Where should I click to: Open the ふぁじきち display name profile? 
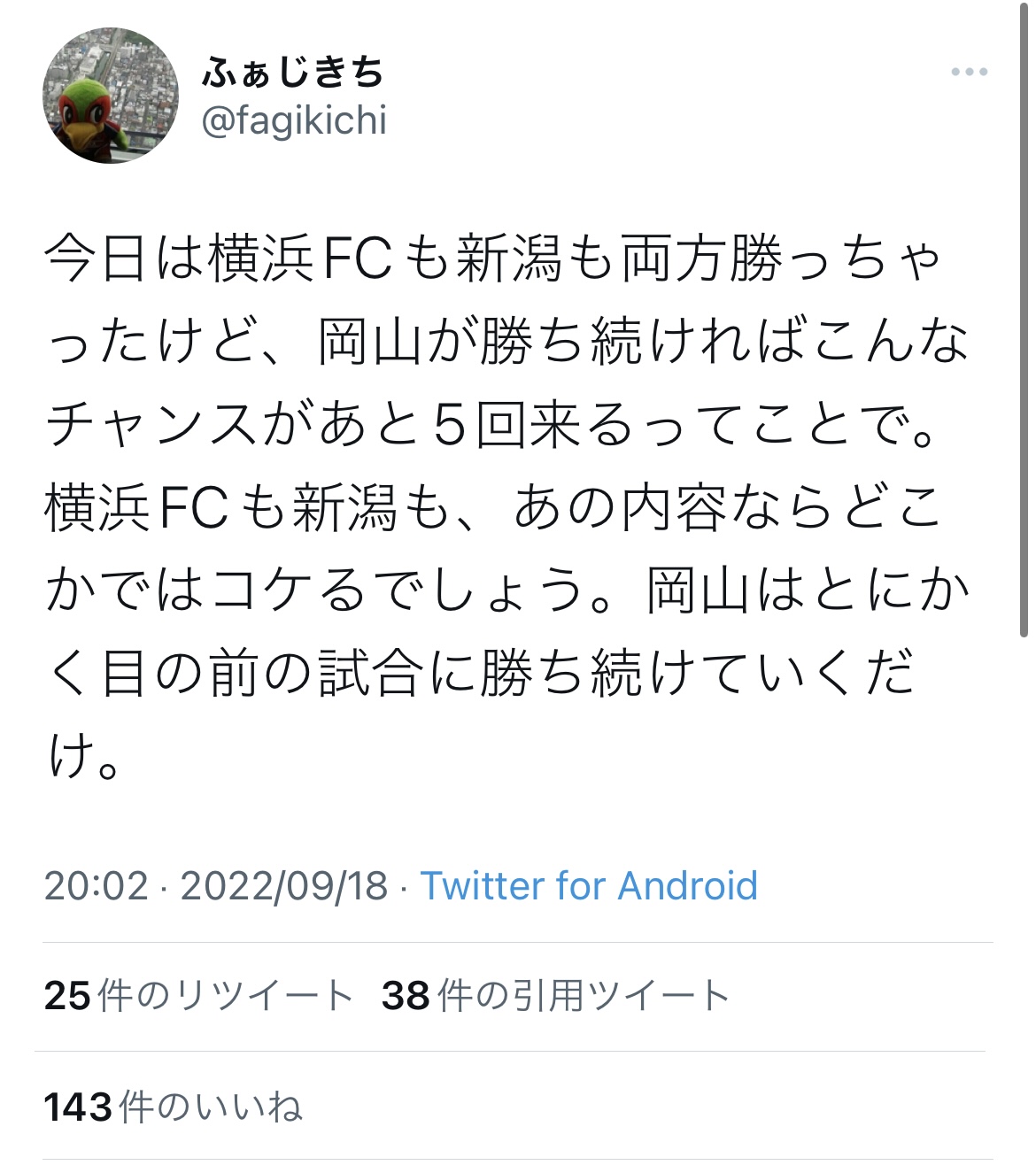coord(293,73)
